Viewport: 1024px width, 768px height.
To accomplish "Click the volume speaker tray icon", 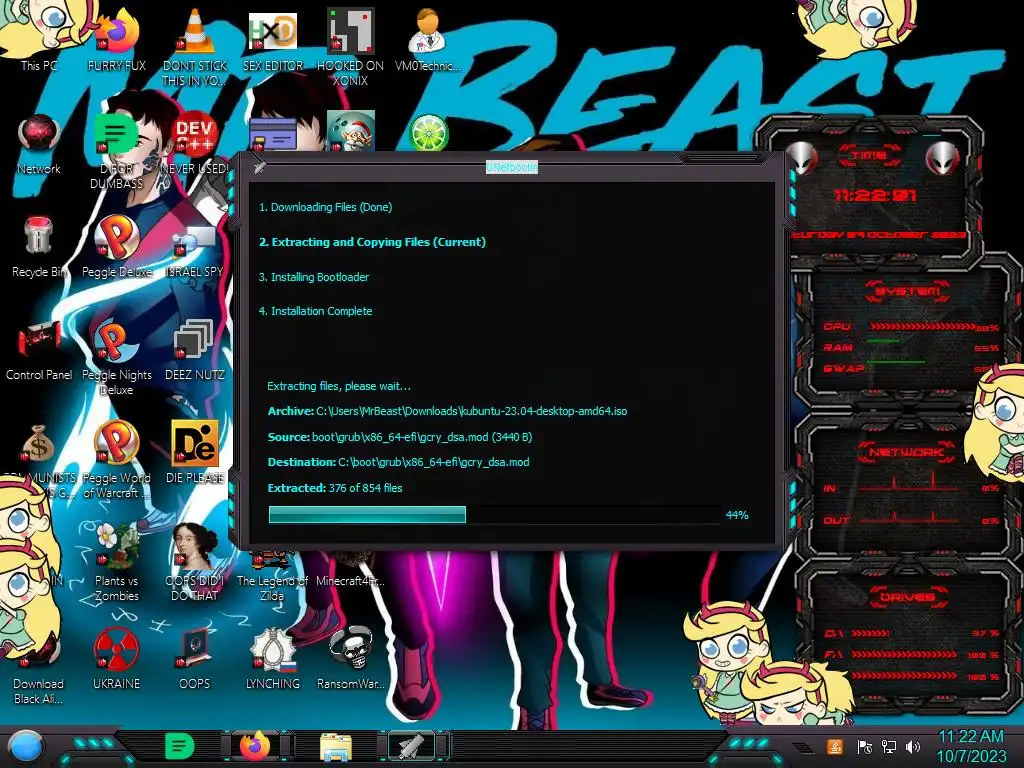I will (x=913, y=746).
